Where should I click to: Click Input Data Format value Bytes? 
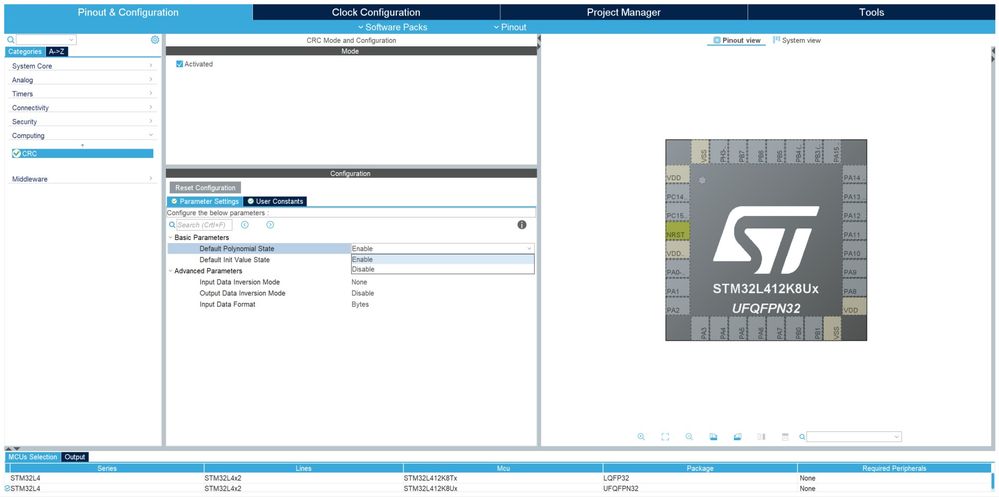(360, 305)
